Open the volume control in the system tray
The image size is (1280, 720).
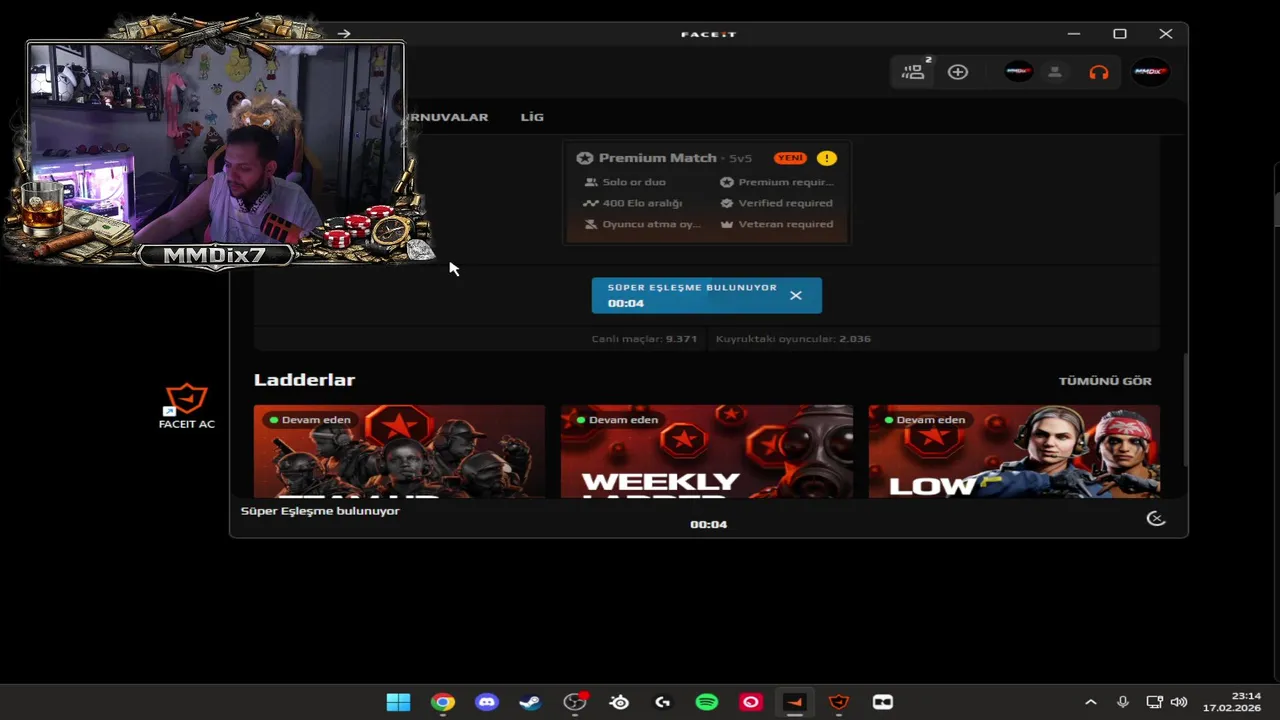click(x=1179, y=702)
